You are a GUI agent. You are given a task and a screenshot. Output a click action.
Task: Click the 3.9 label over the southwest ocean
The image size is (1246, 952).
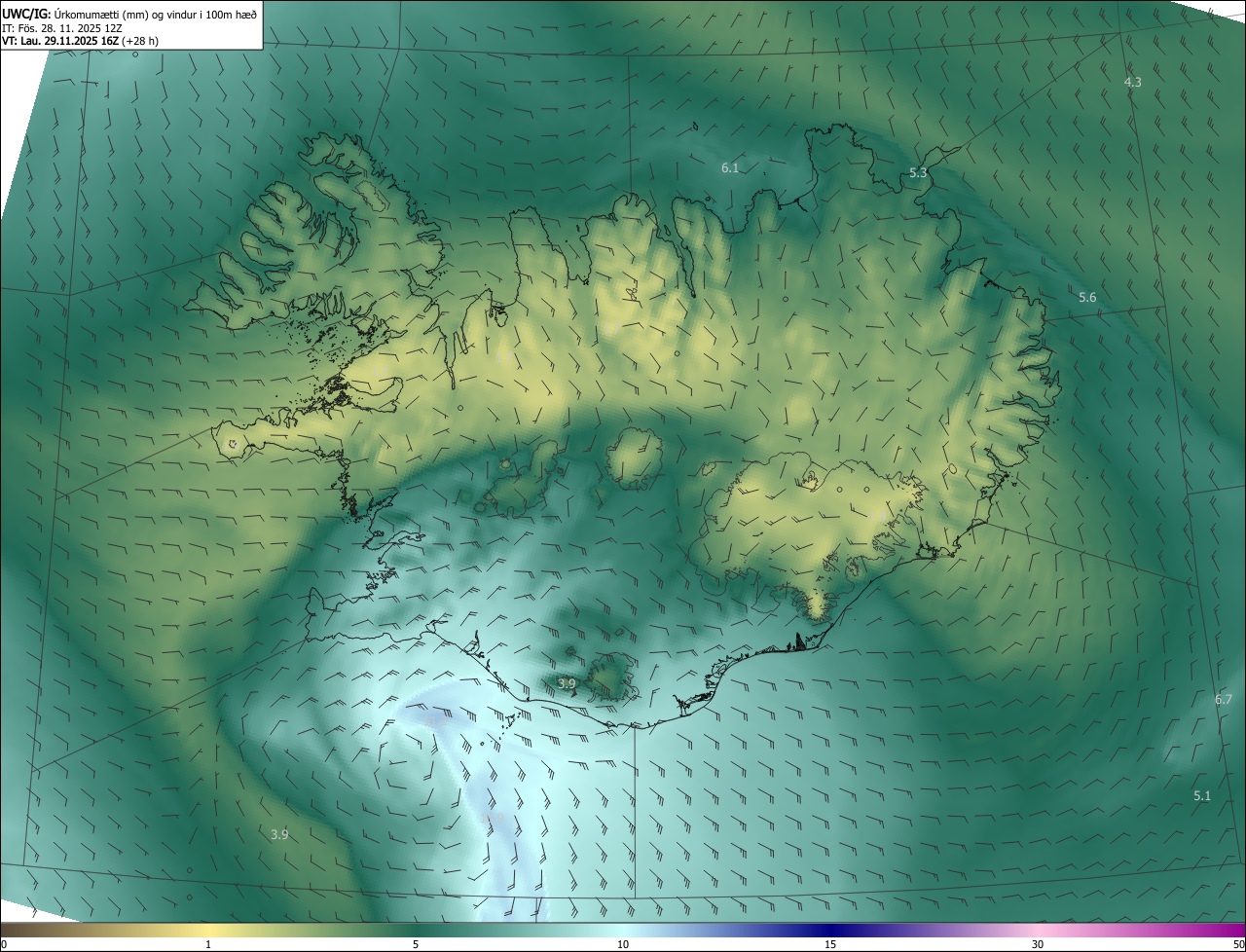[x=279, y=834]
